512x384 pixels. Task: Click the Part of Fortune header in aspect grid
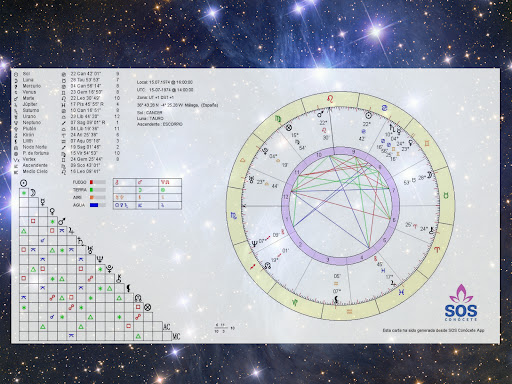point(147,307)
